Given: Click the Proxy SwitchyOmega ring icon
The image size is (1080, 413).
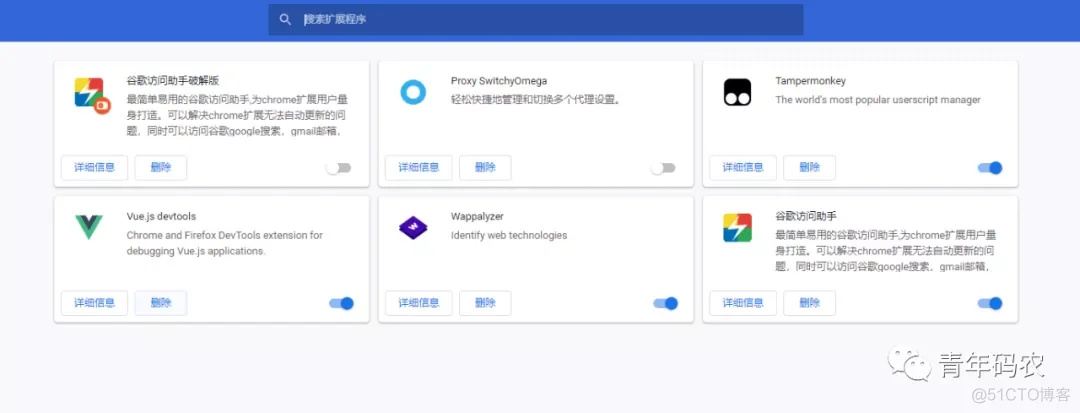Looking at the screenshot, I should click(413, 92).
